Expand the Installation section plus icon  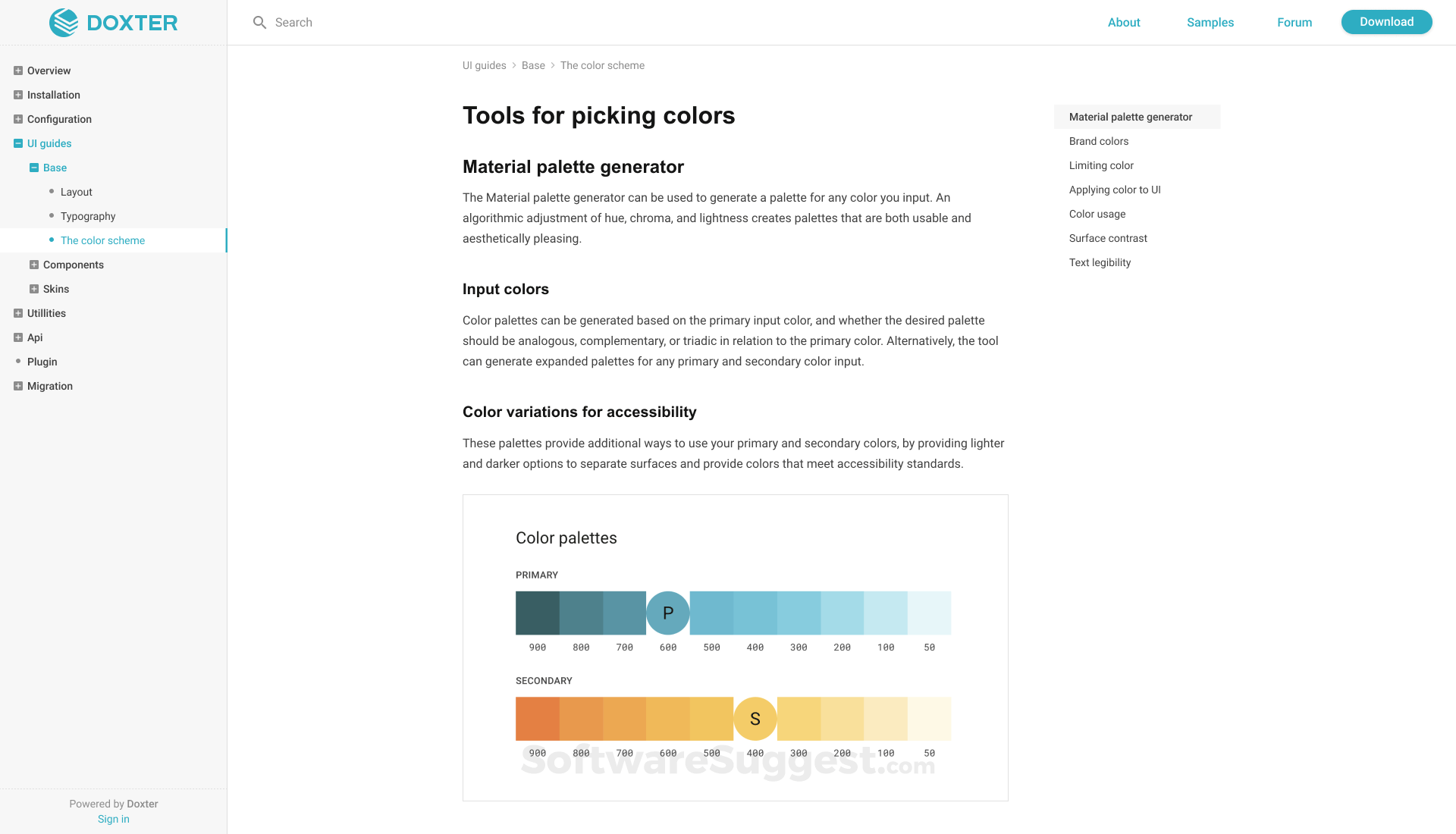pos(18,95)
